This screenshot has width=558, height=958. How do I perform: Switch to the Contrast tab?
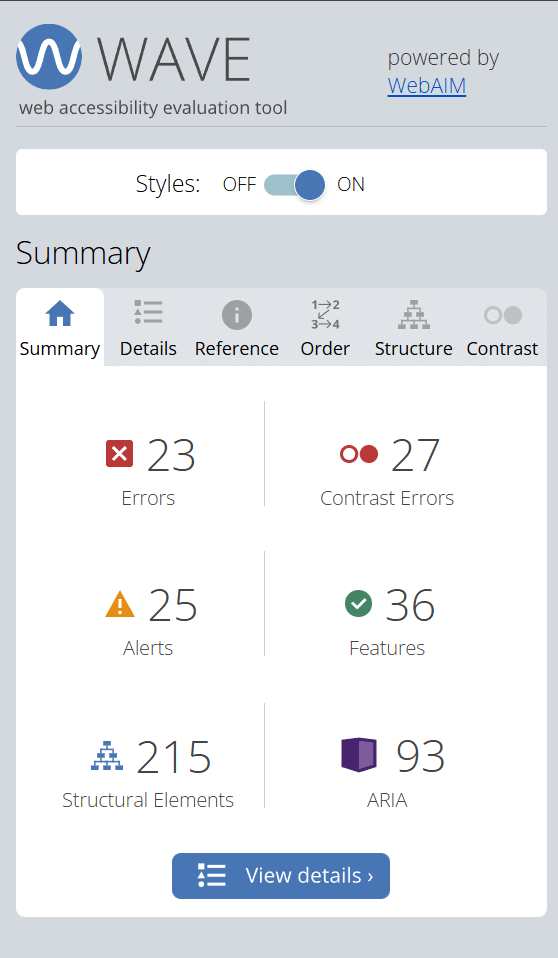click(502, 327)
